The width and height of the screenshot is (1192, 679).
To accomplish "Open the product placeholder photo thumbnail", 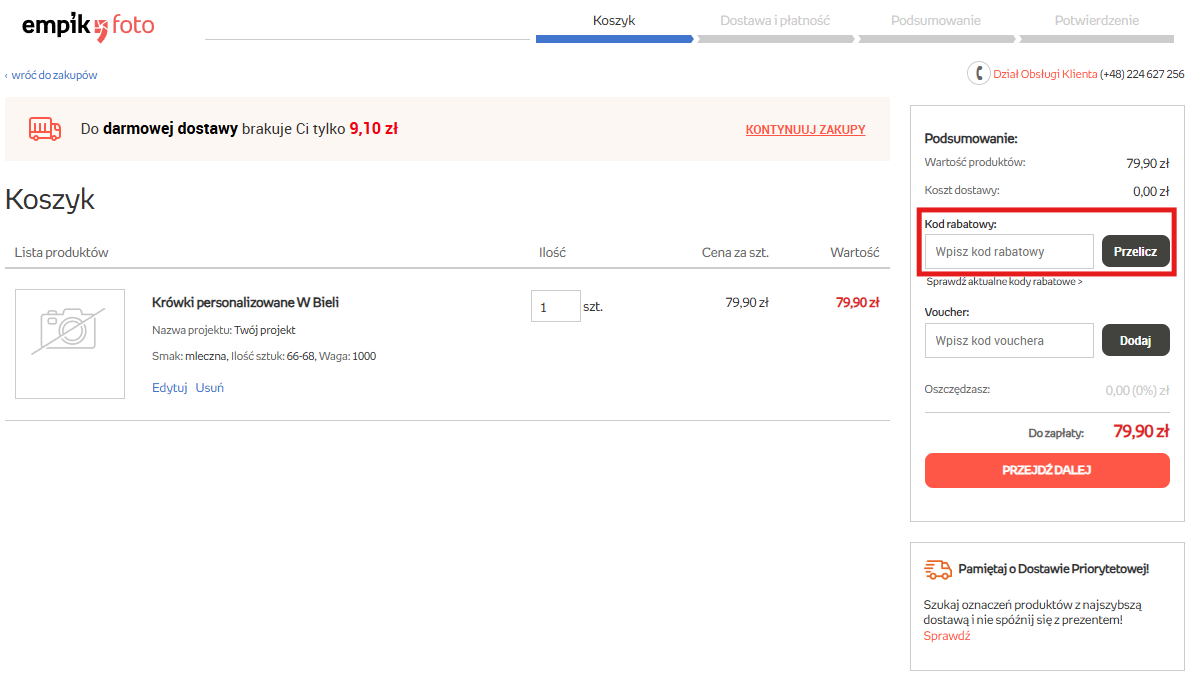I will coord(70,344).
